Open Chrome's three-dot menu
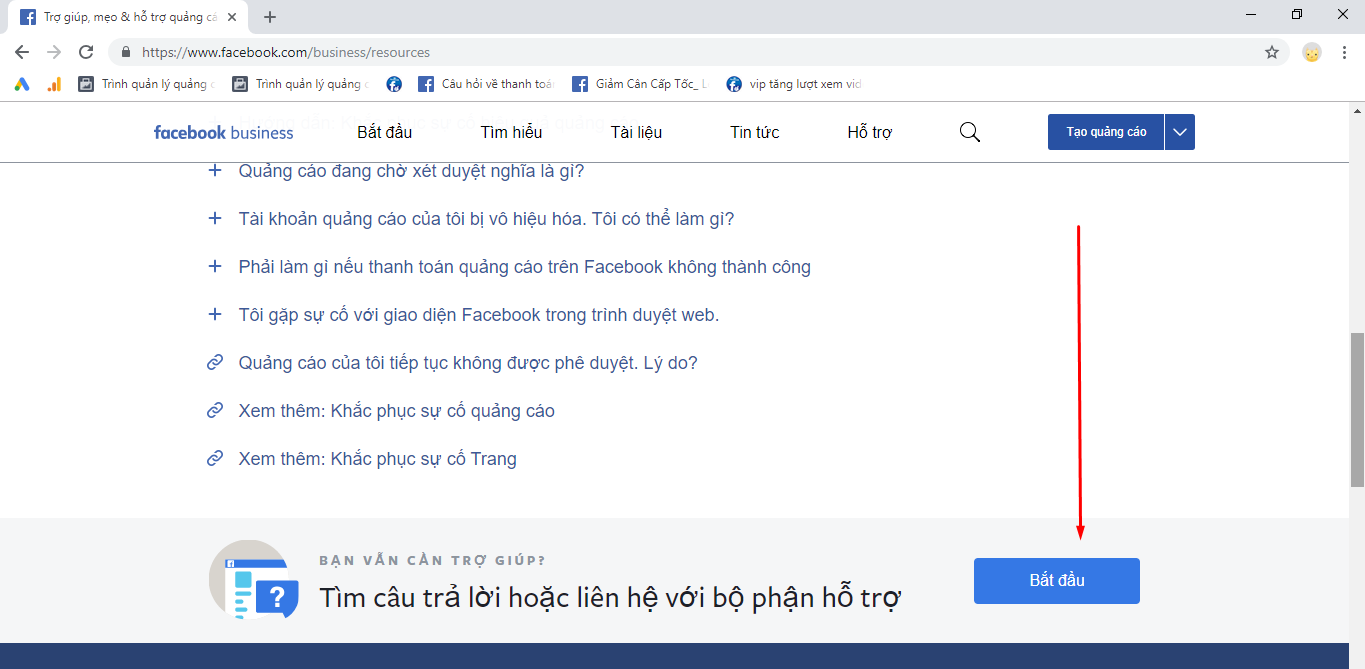1365x669 pixels. pos(1344,52)
